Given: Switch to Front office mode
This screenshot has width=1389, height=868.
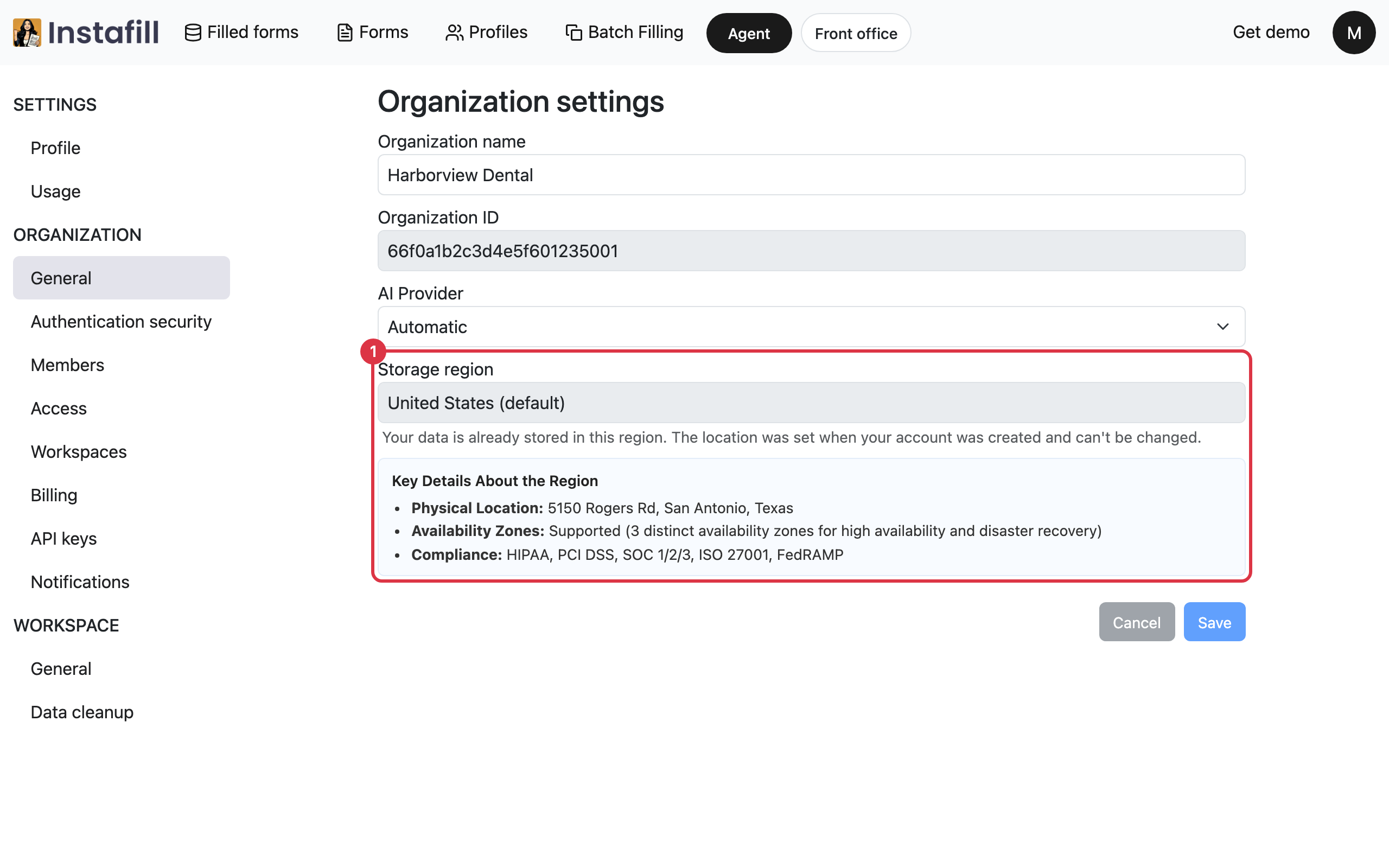Looking at the screenshot, I should point(855,33).
